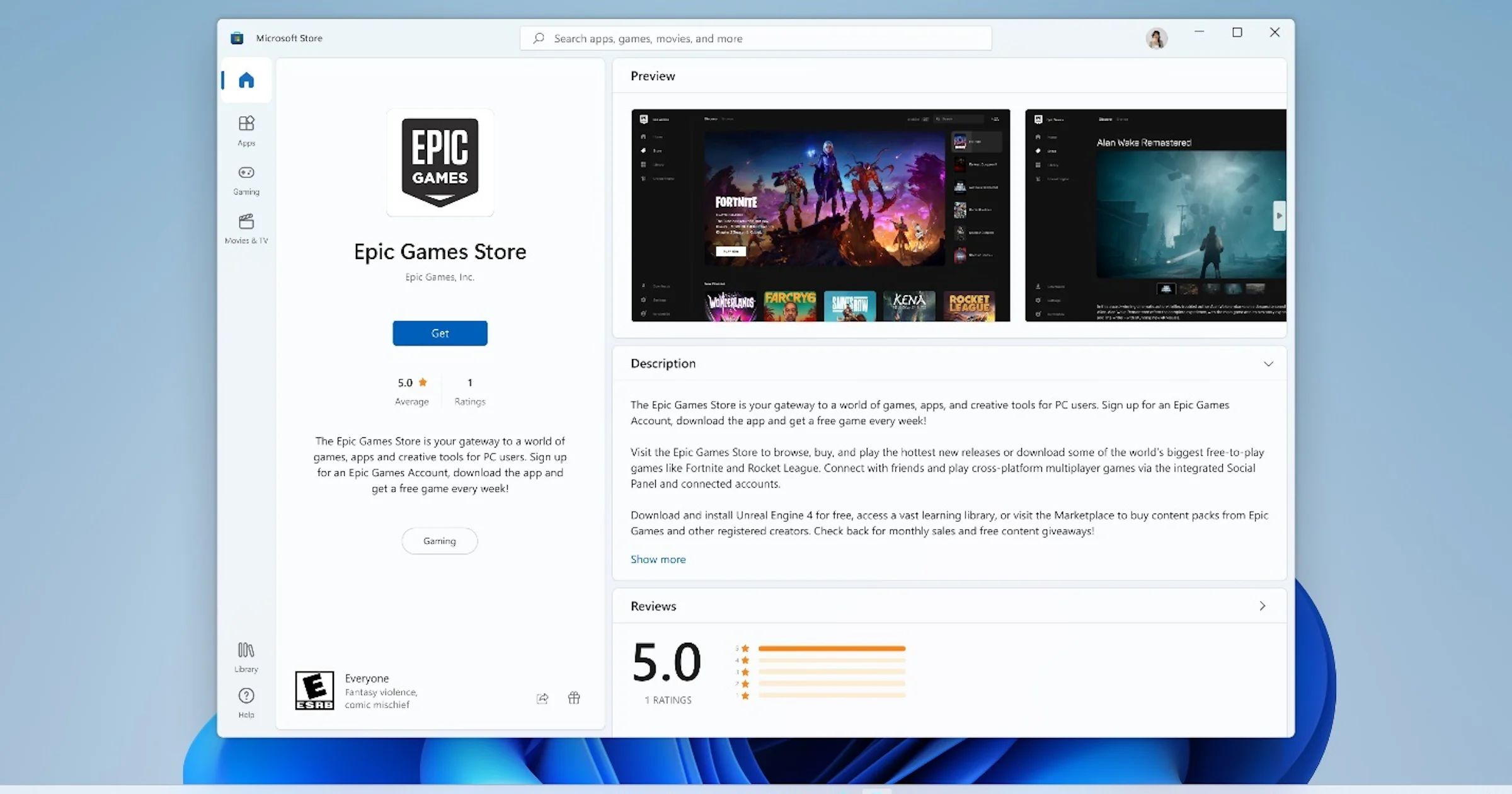Open Movies & TV section

tap(246, 229)
